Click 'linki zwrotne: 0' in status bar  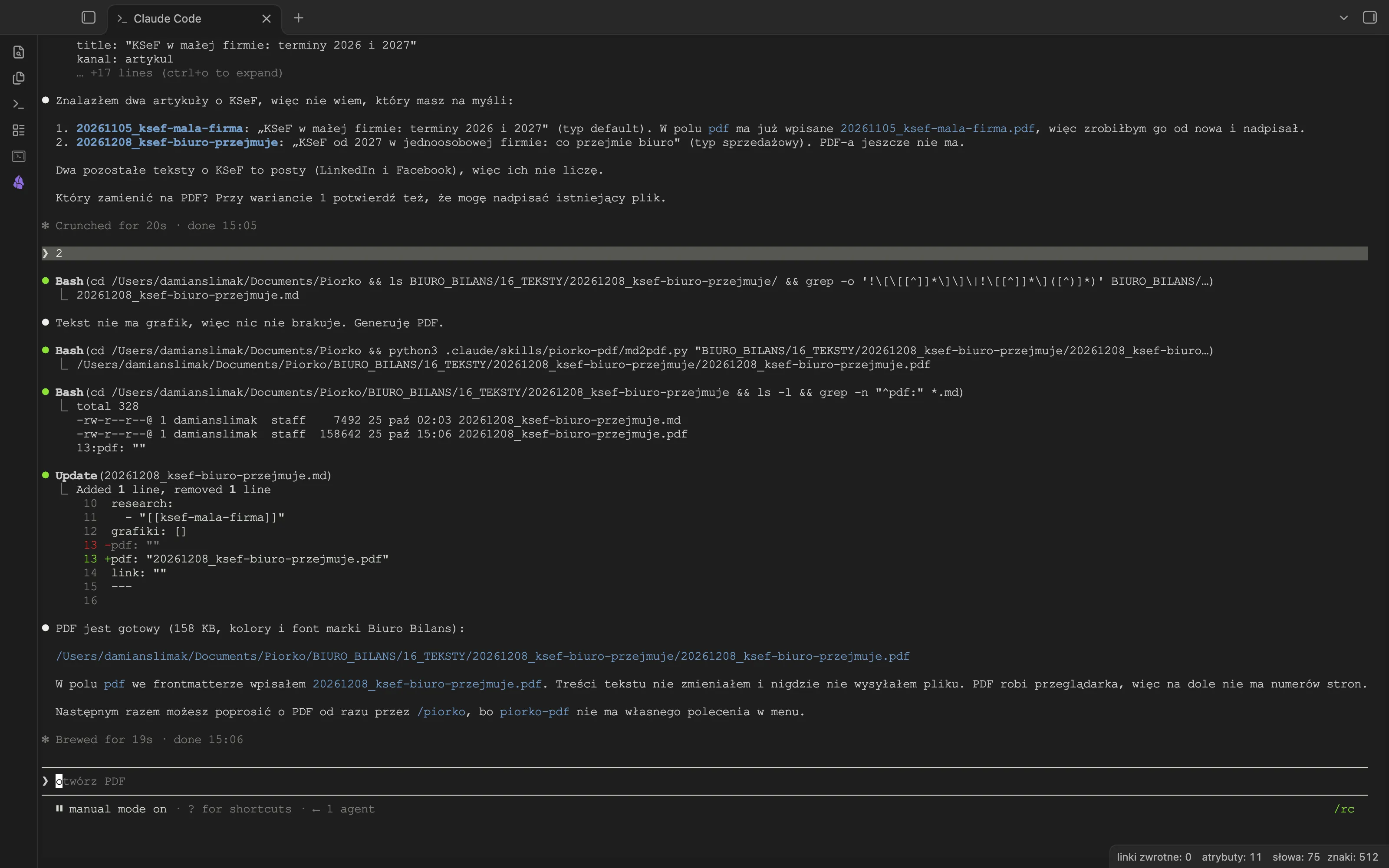pos(1154,857)
